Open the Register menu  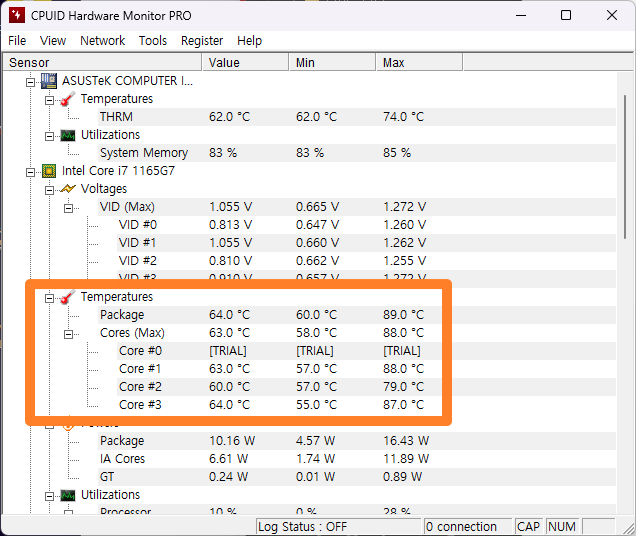click(202, 41)
